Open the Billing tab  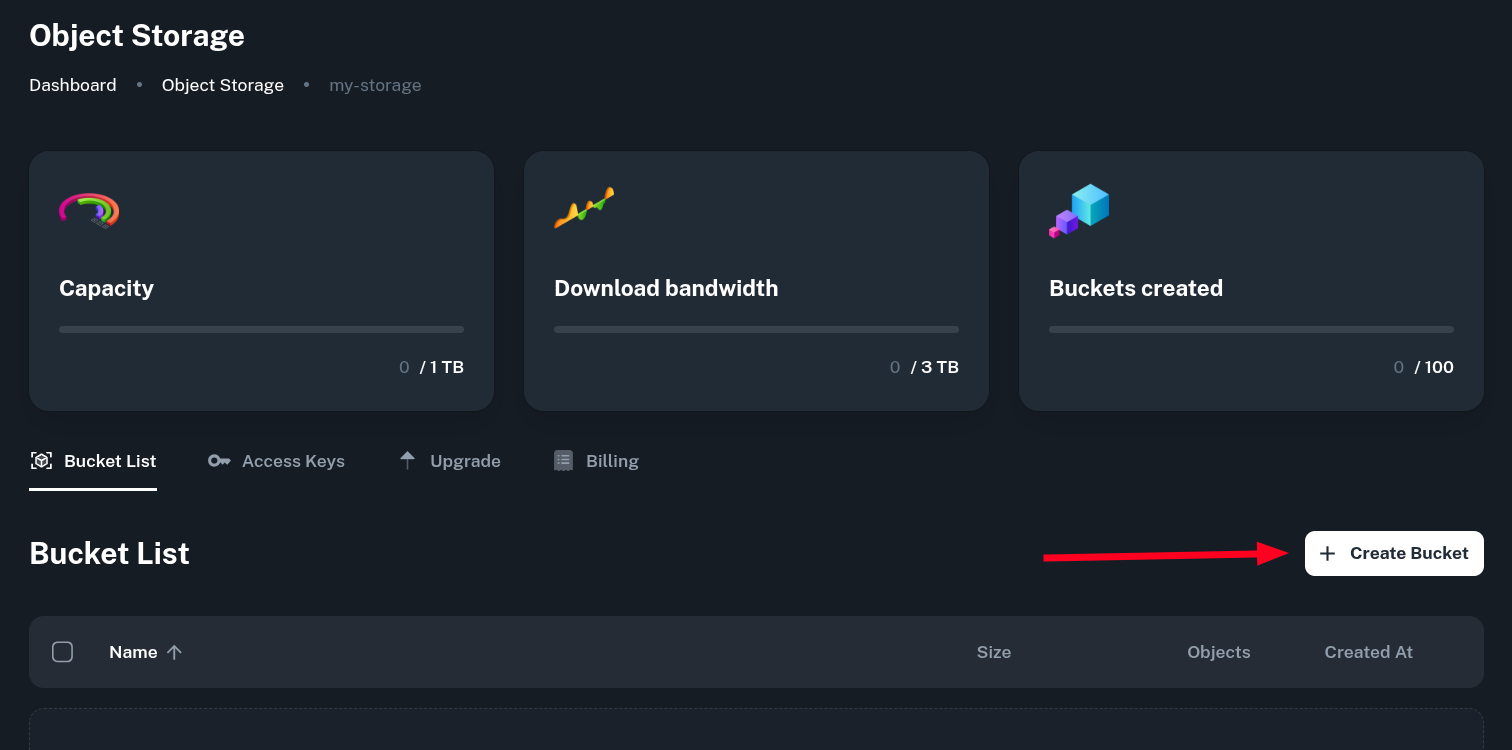point(612,461)
